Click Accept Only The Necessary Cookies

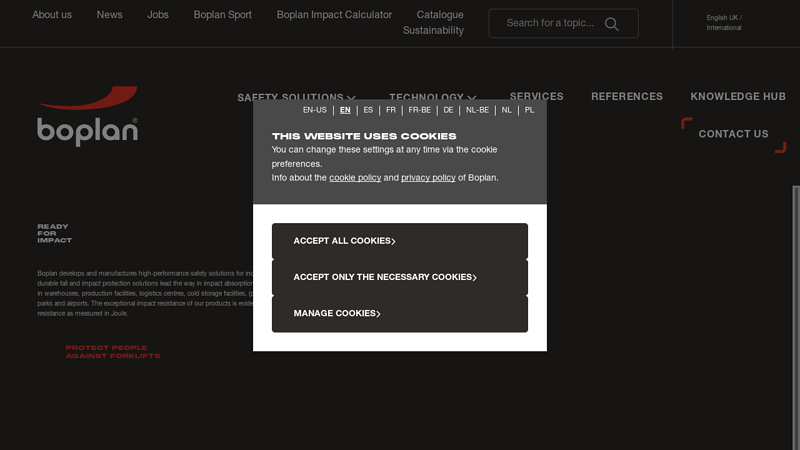[400, 277]
